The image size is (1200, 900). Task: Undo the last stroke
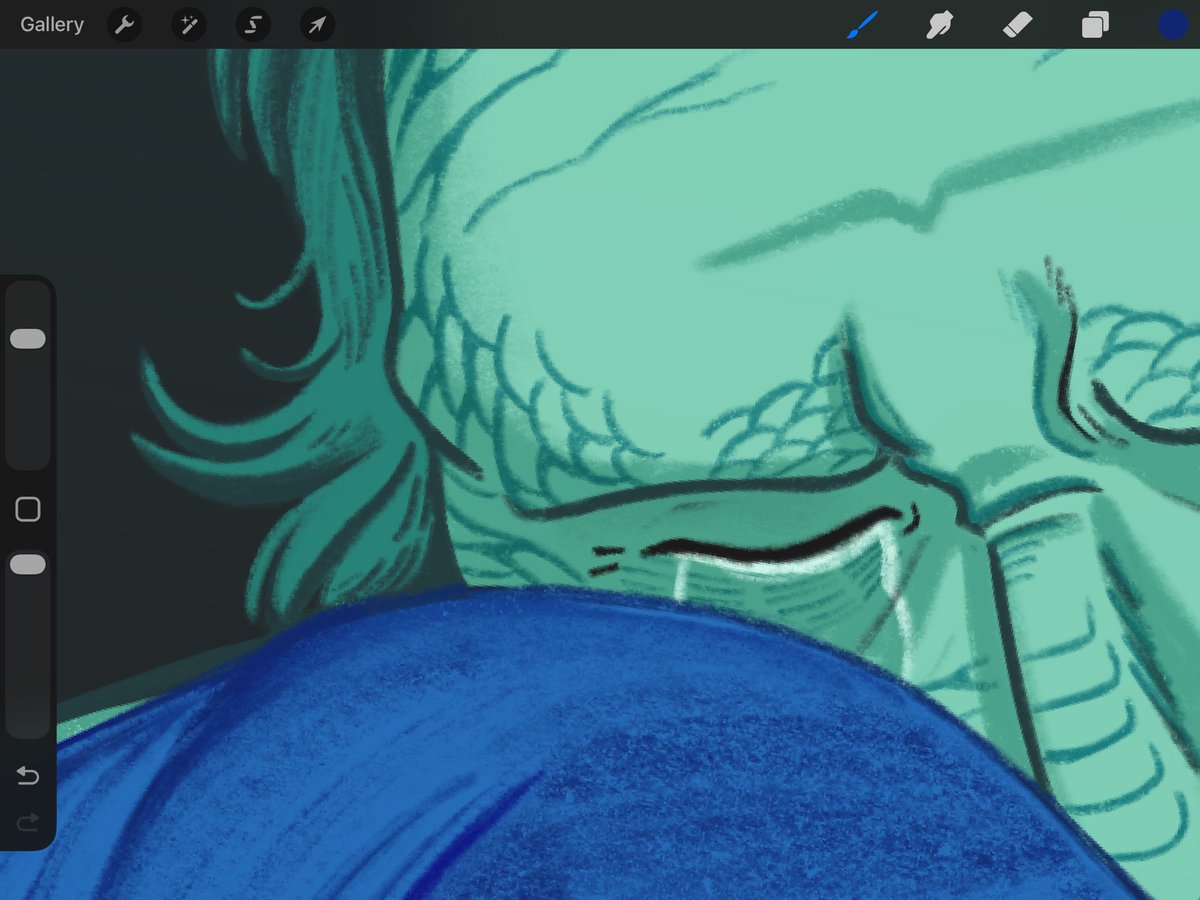click(28, 776)
